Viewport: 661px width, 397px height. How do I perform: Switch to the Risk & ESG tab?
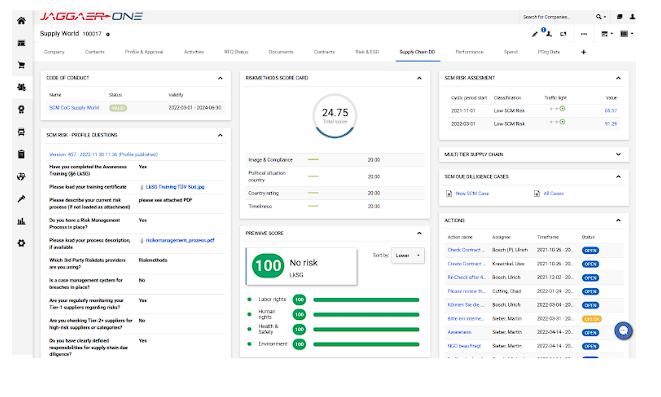[367, 52]
